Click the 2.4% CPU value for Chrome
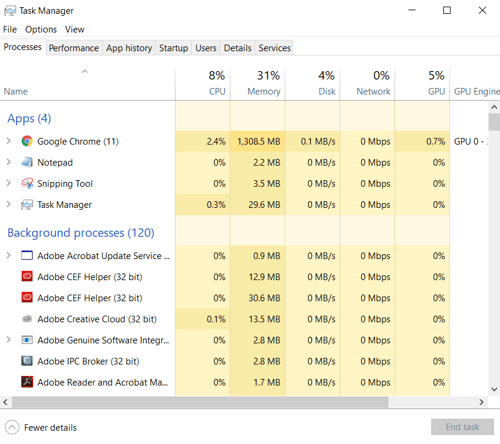 tap(216, 141)
